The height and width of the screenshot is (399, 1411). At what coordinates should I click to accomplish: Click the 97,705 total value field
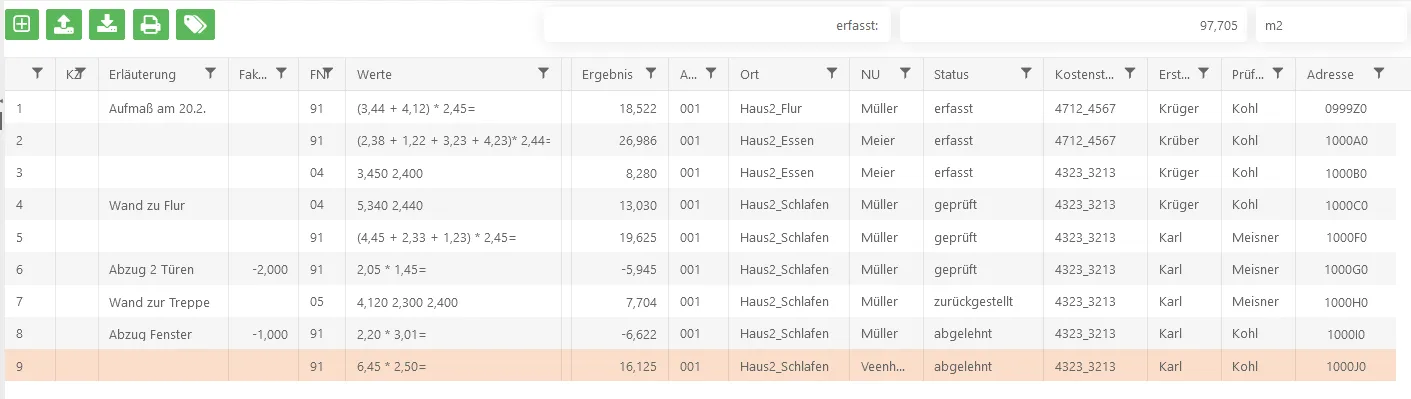click(x=1074, y=26)
